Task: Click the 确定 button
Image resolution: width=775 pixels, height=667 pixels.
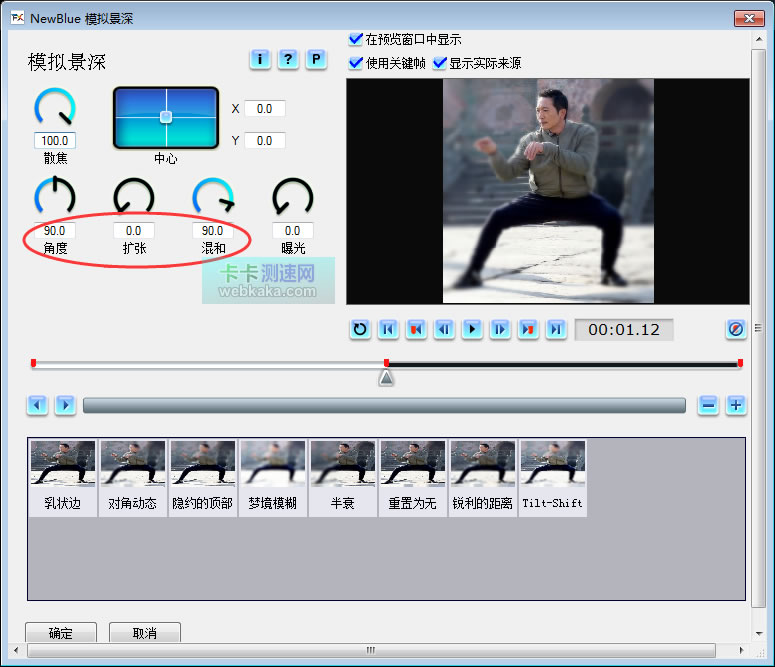Action: pos(61,633)
